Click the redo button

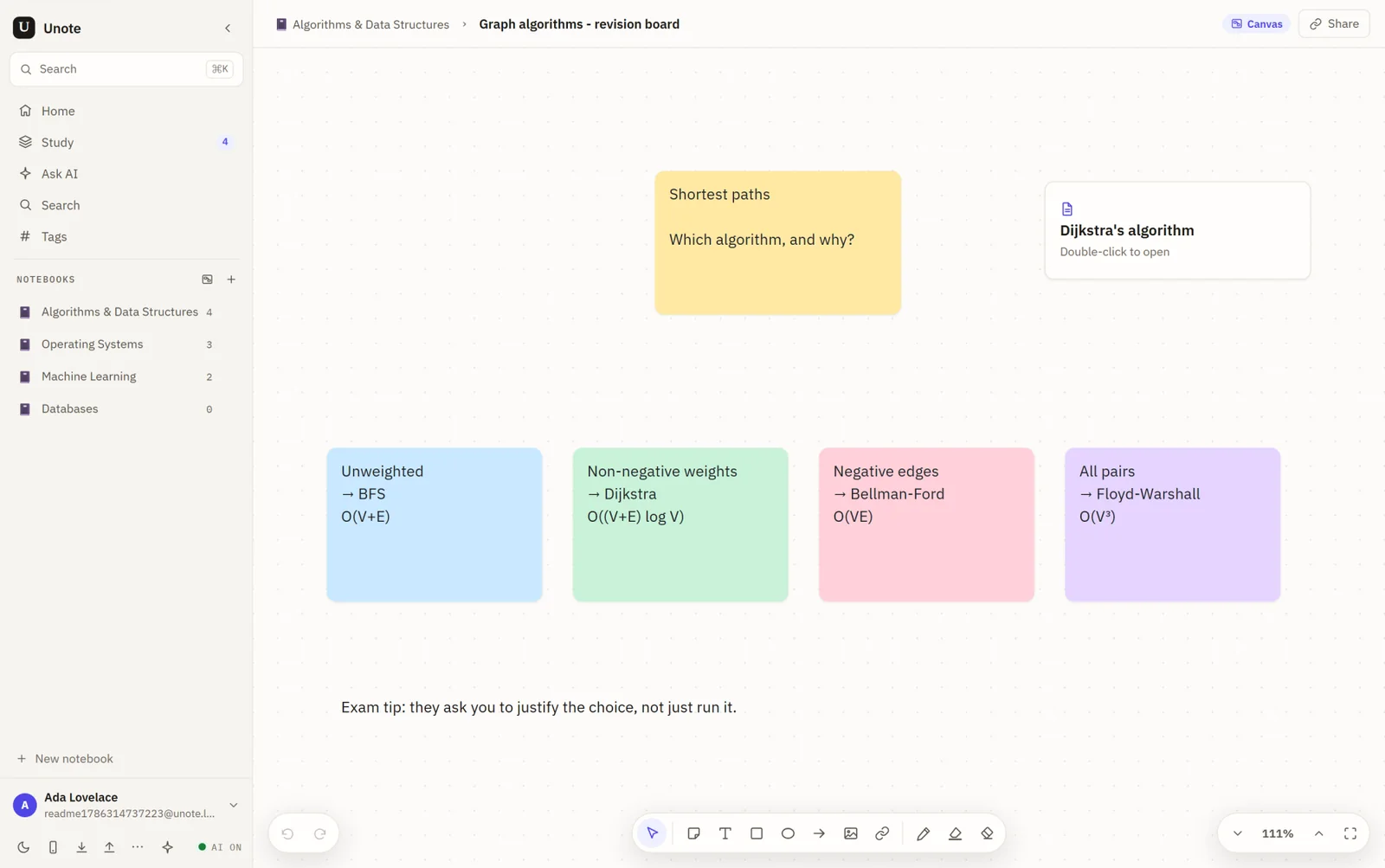[319, 833]
